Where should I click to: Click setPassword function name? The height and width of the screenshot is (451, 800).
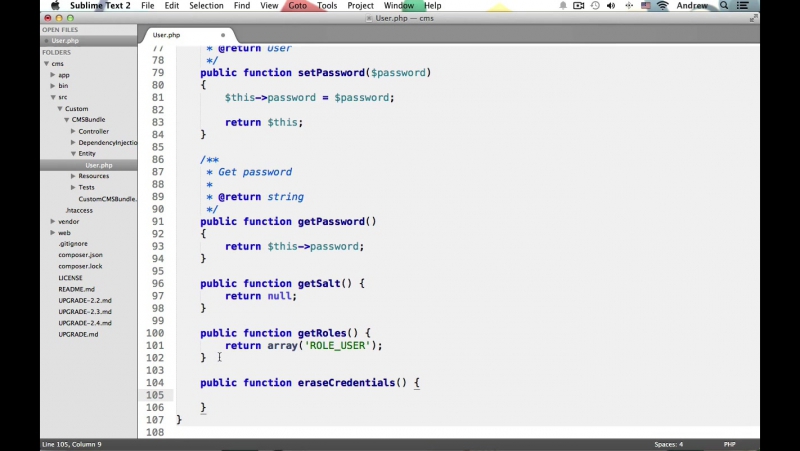click(x=331, y=73)
